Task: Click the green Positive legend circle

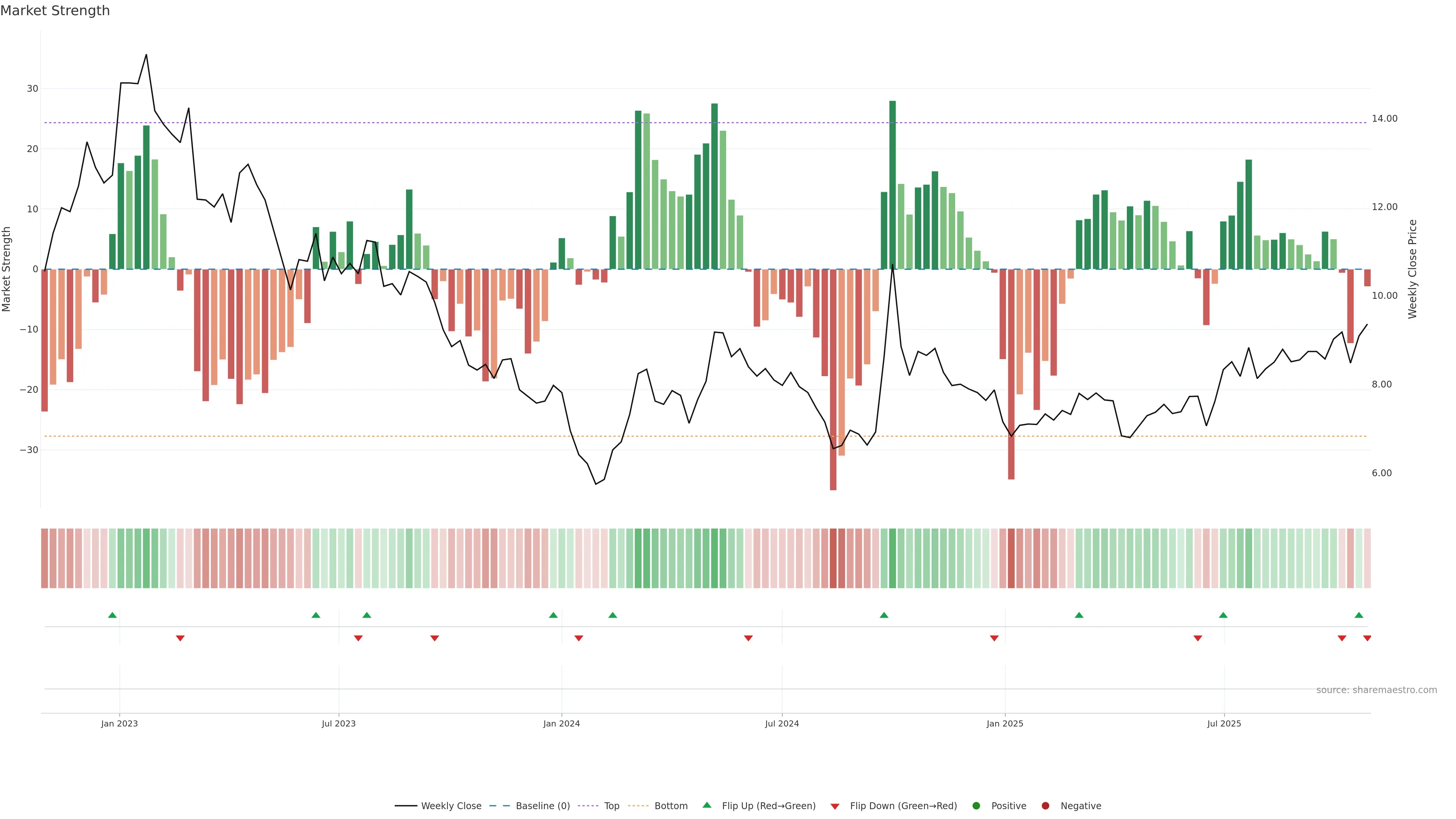Action: click(x=976, y=805)
